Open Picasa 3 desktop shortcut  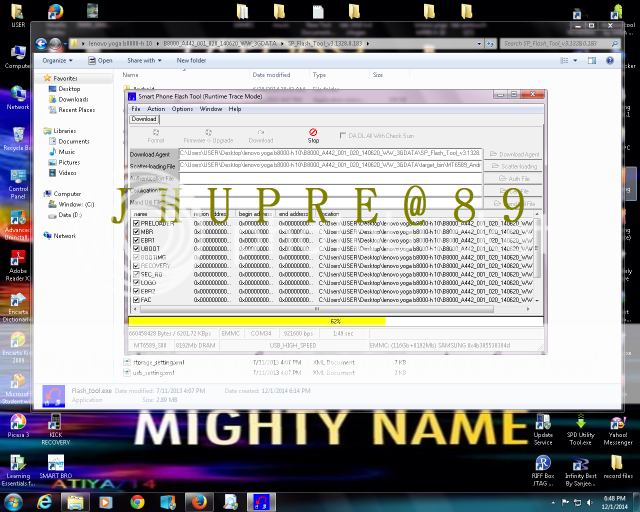18,421
